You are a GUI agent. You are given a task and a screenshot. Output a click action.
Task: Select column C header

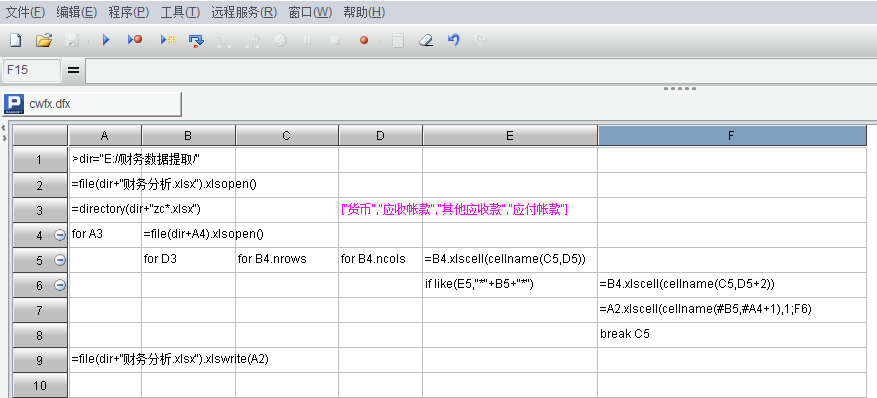click(x=287, y=136)
